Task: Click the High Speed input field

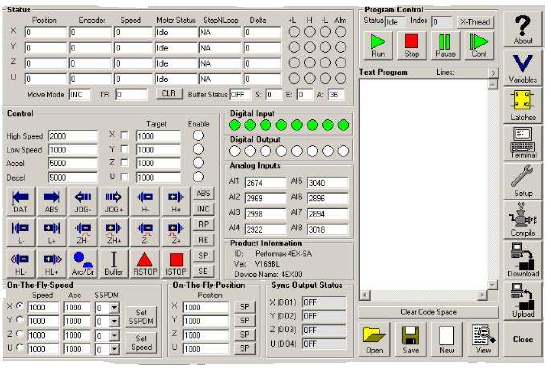Action: coord(73,136)
